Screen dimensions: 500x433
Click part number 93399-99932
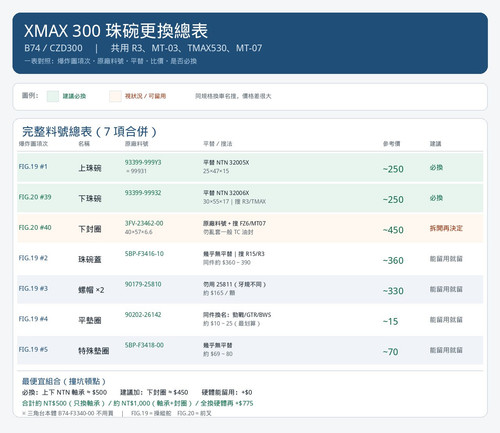[143, 193]
